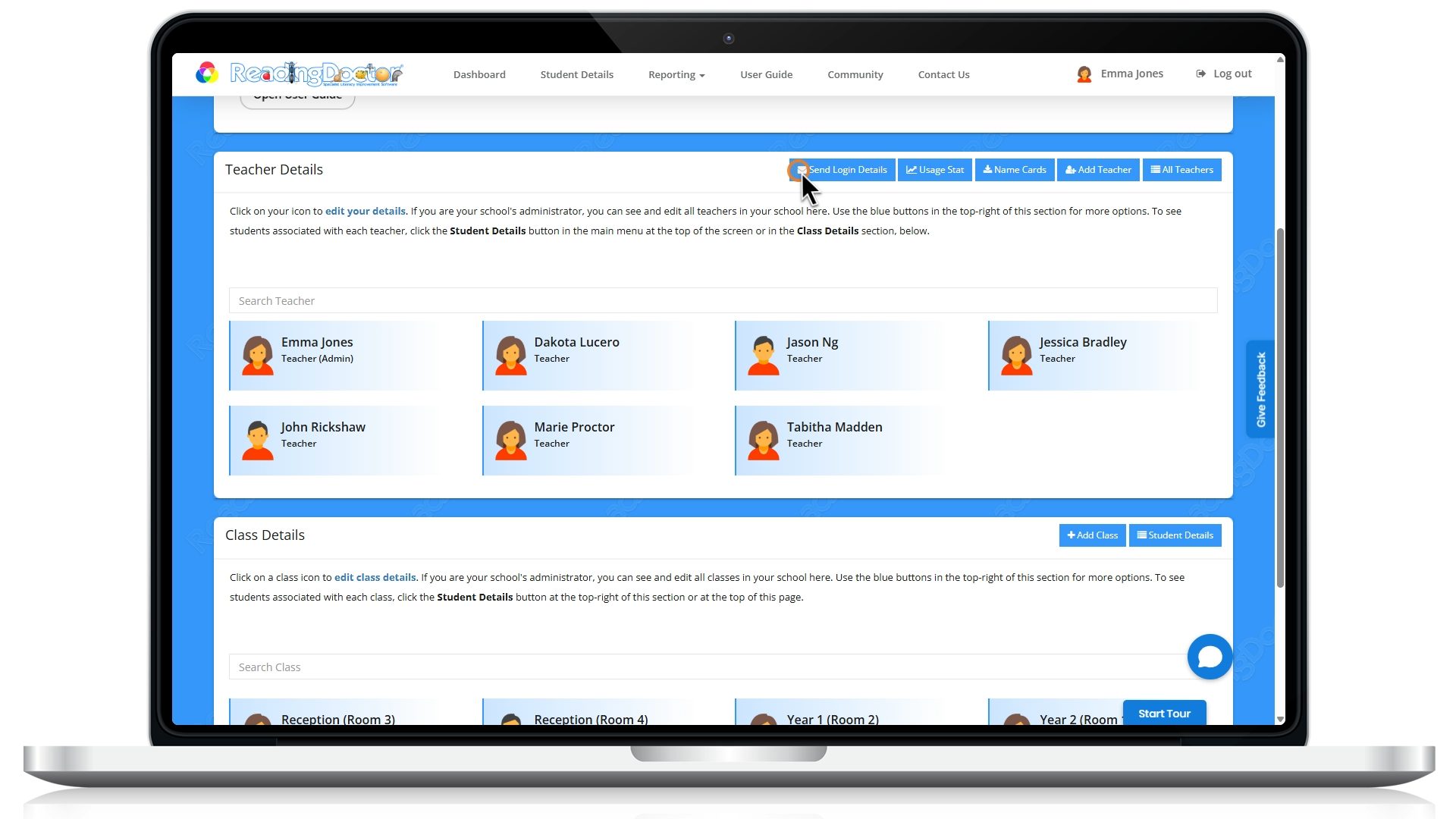Focus the Search Teacher field
This screenshot has height=819, width=1456.
pyautogui.click(x=723, y=300)
